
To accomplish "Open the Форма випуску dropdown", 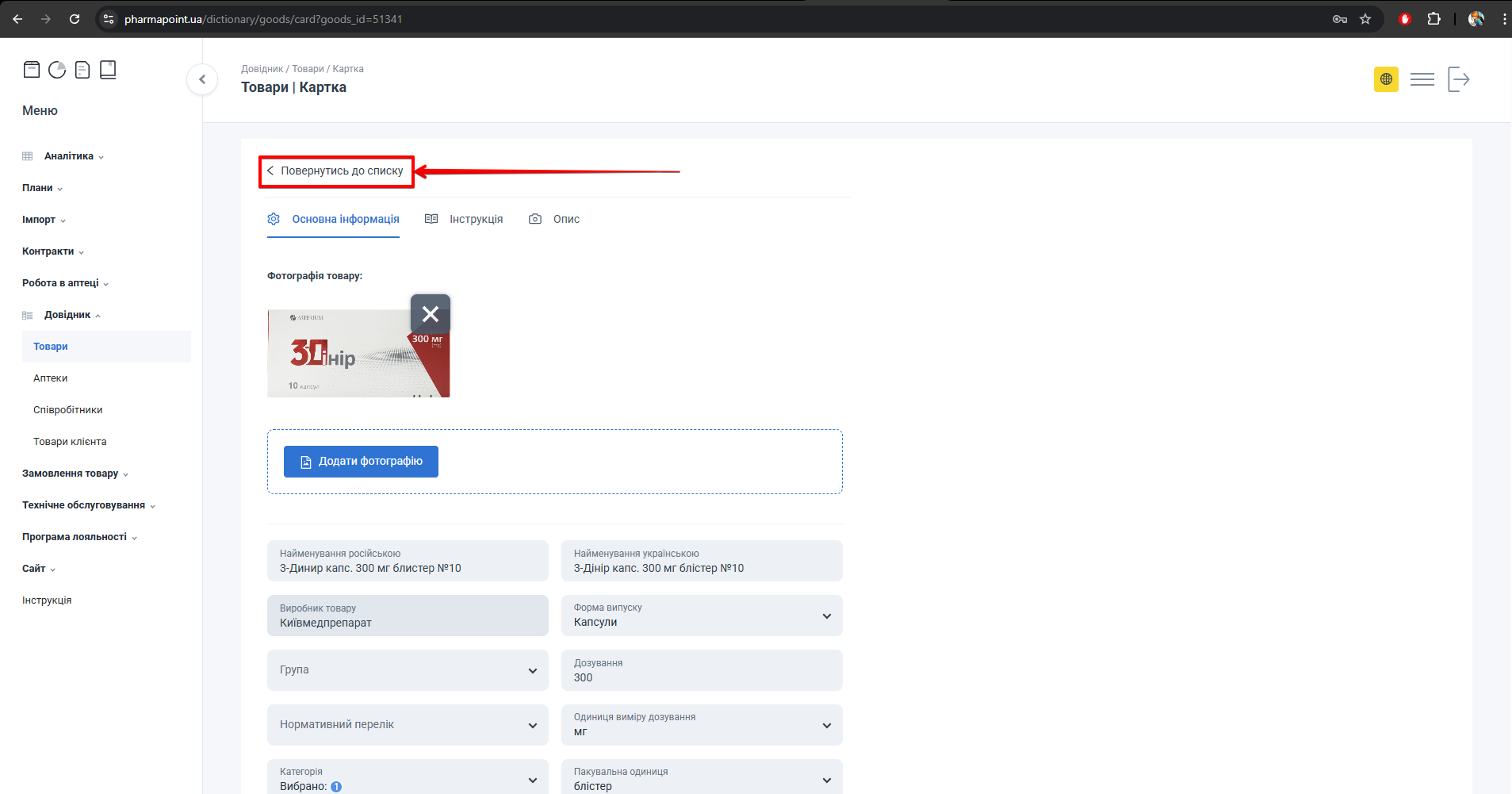I will (701, 616).
